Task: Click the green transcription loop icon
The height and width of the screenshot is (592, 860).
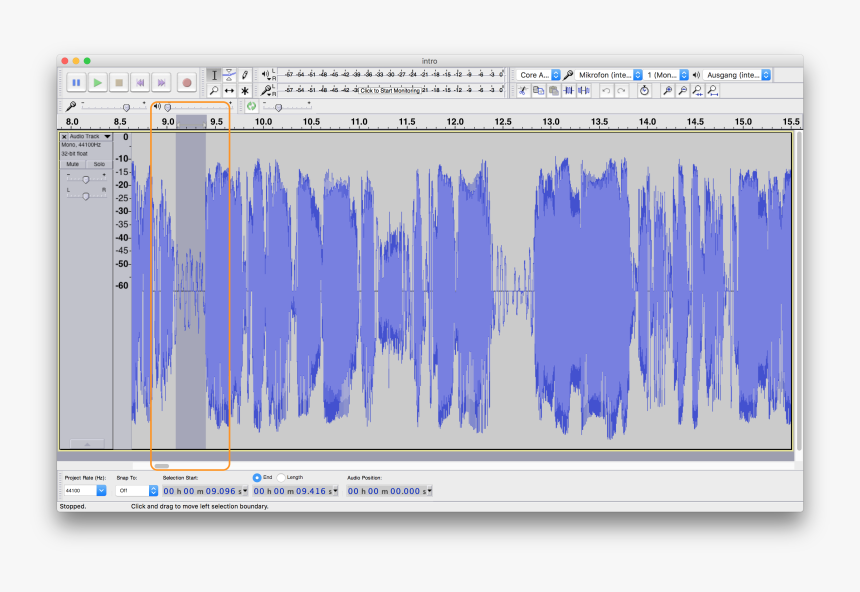Action: tap(252, 106)
